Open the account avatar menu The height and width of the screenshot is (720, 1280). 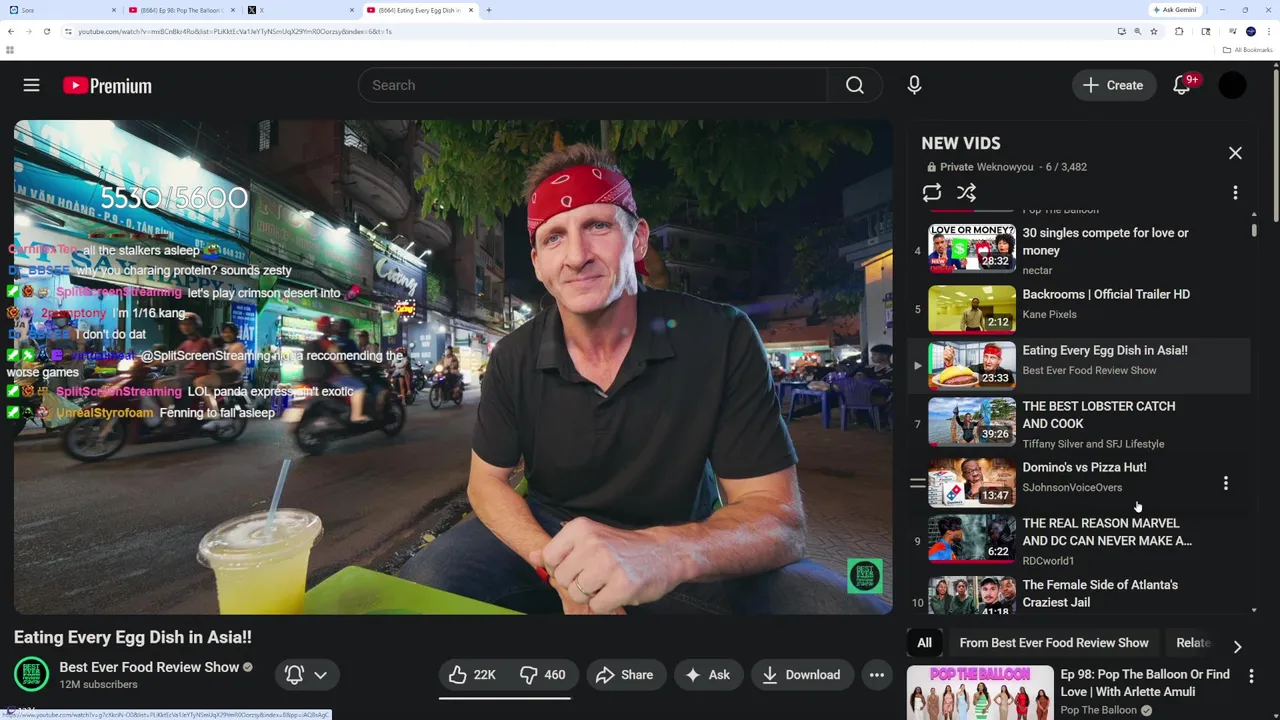[x=1233, y=85]
